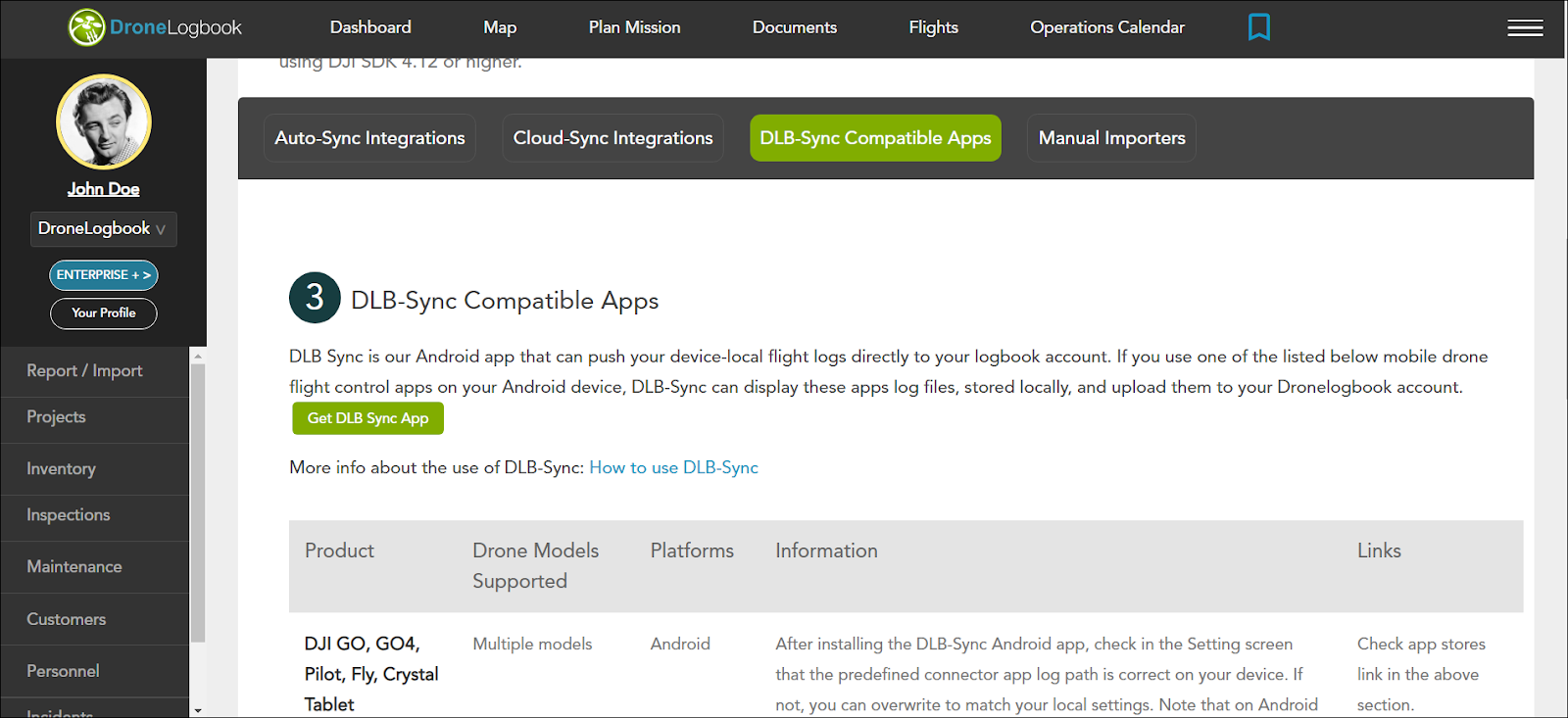Switch to the Cloud-Sync Integrations tab

[x=612, y=138]
